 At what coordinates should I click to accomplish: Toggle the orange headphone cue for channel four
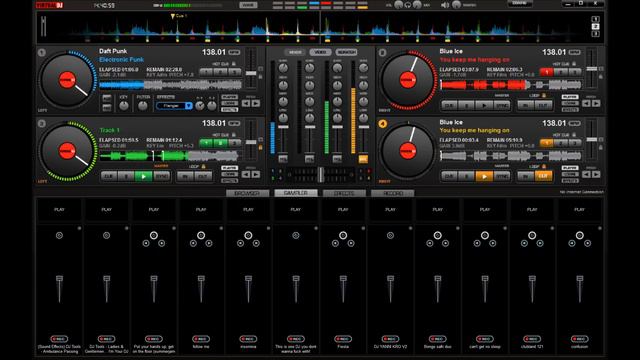click(x=363, y=159)
